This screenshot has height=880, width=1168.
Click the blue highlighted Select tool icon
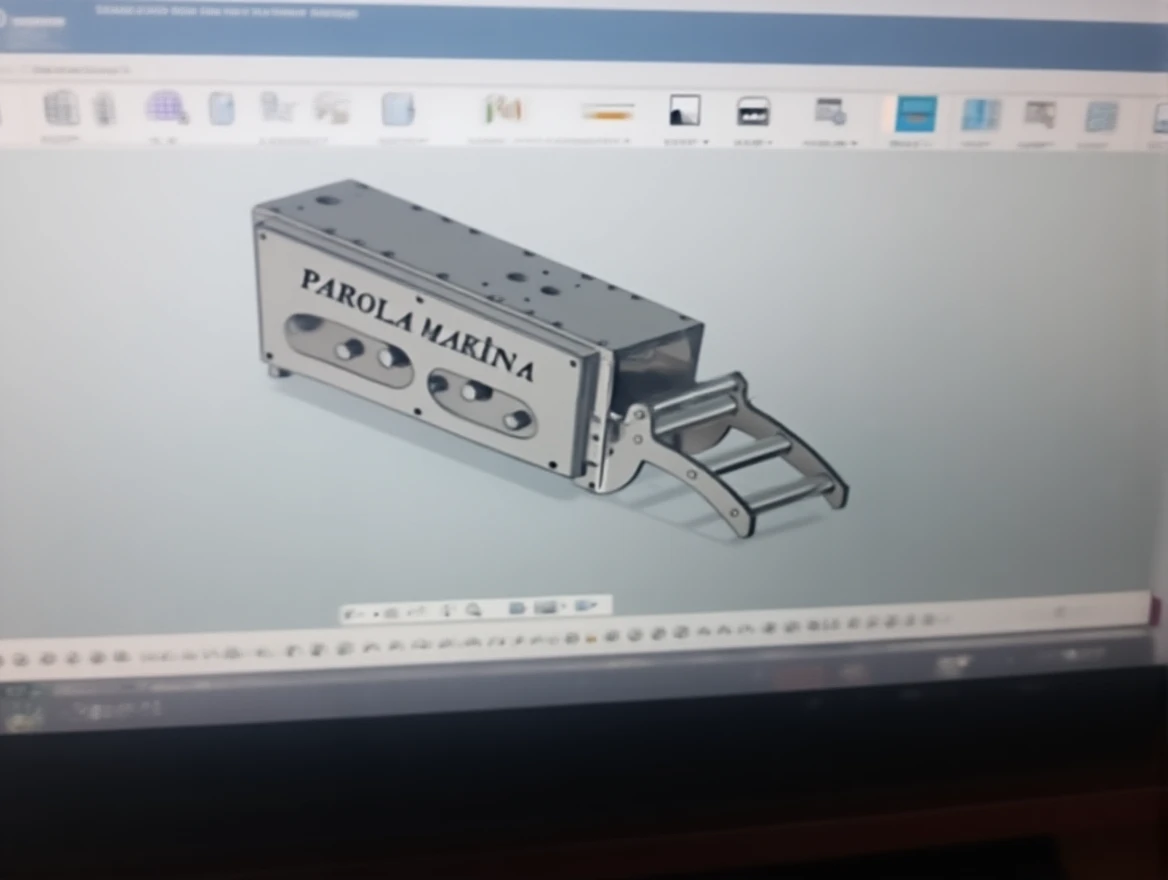click(x=916, y=114)
